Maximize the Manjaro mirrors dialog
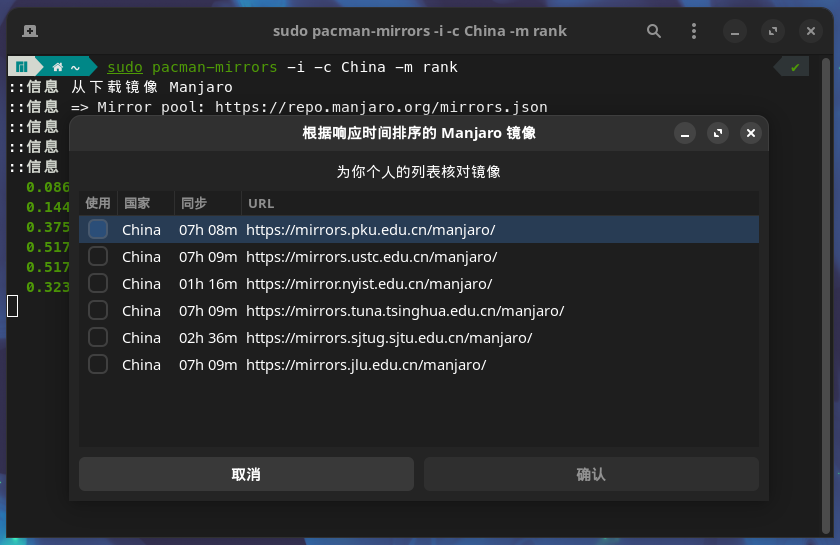 tap(718, 133)
